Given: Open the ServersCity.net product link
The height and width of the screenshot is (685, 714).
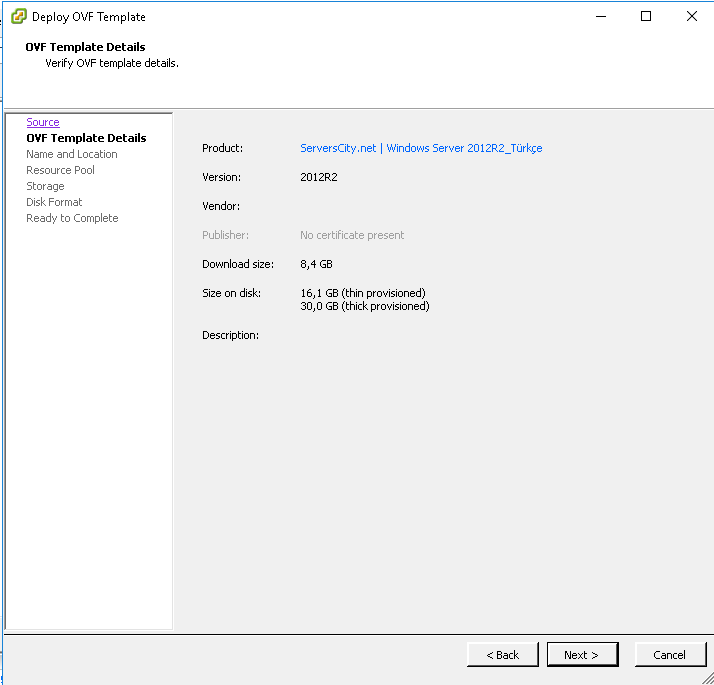Looking at the screenshot, I should (421, 148).
